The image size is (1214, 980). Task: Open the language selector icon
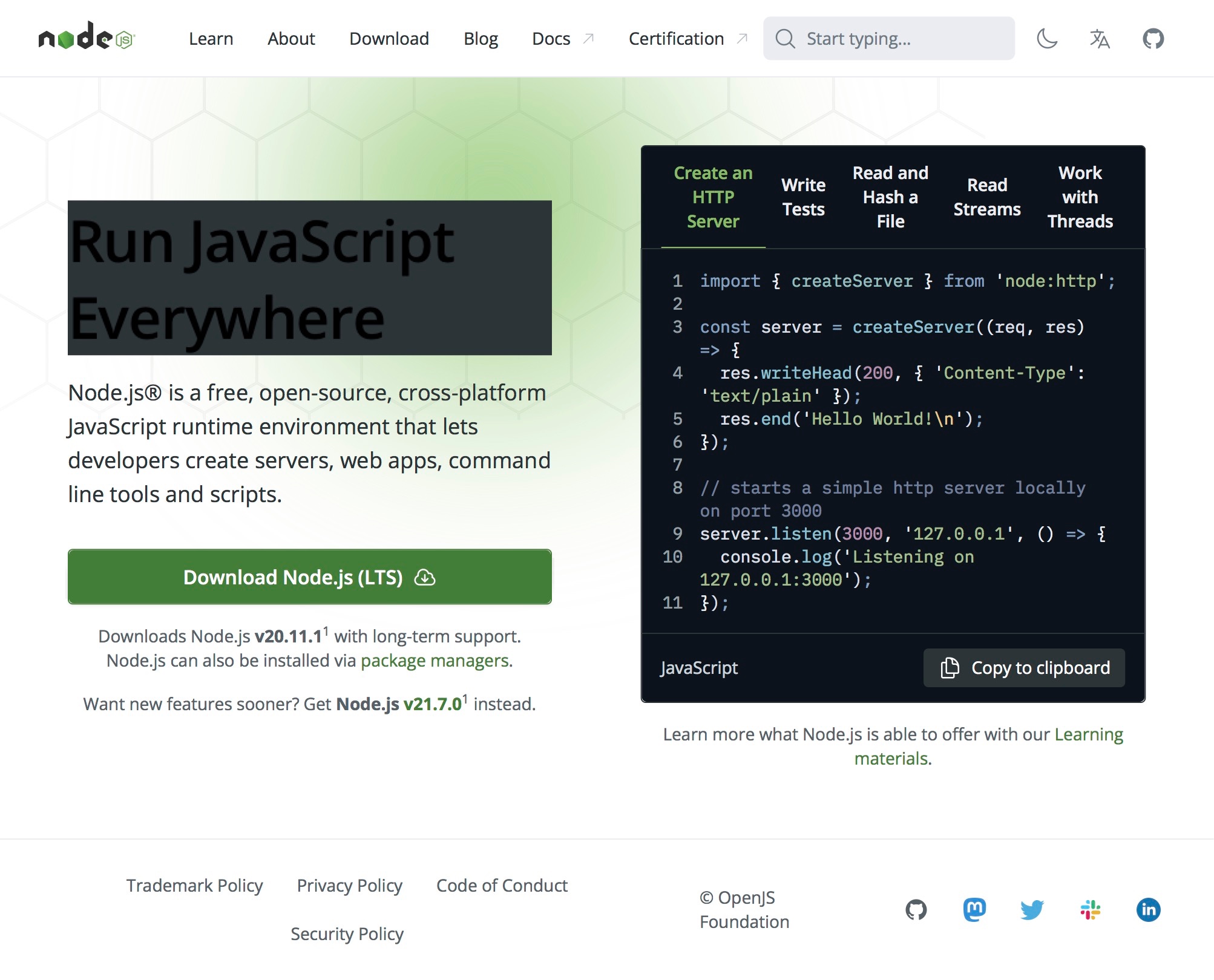pyautogui.click(x=1100, y=39)
